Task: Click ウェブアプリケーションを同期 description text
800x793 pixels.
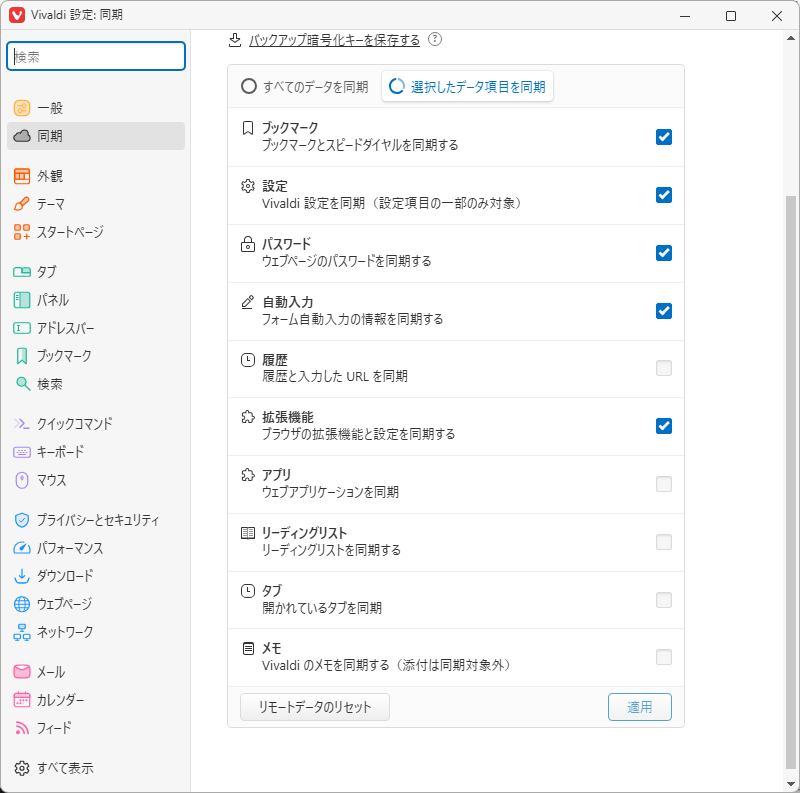Action: pyautogui.click(x=330, y=492)
